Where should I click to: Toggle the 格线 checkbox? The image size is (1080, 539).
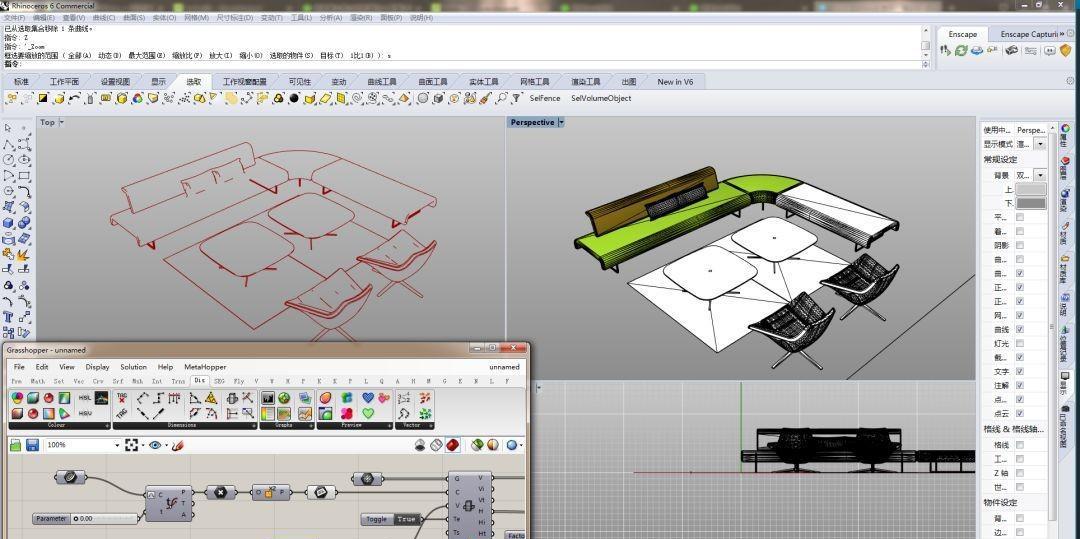1020,445
